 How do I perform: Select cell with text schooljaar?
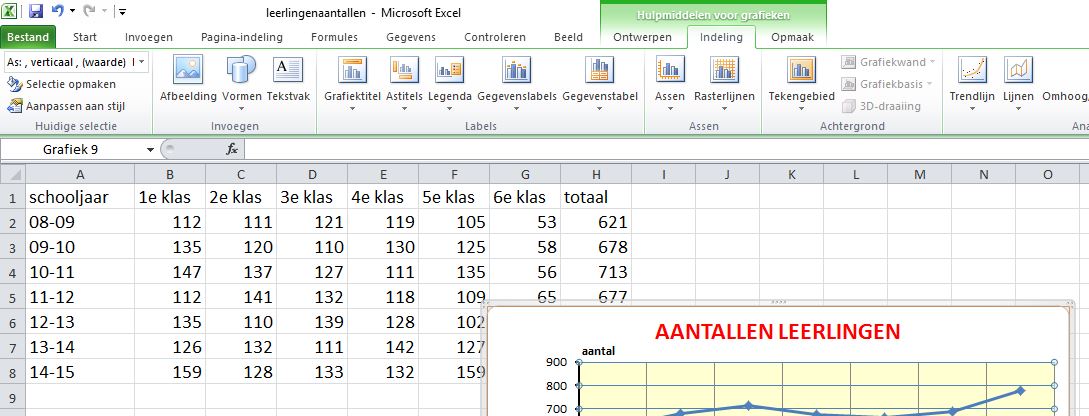click(81, 197)
